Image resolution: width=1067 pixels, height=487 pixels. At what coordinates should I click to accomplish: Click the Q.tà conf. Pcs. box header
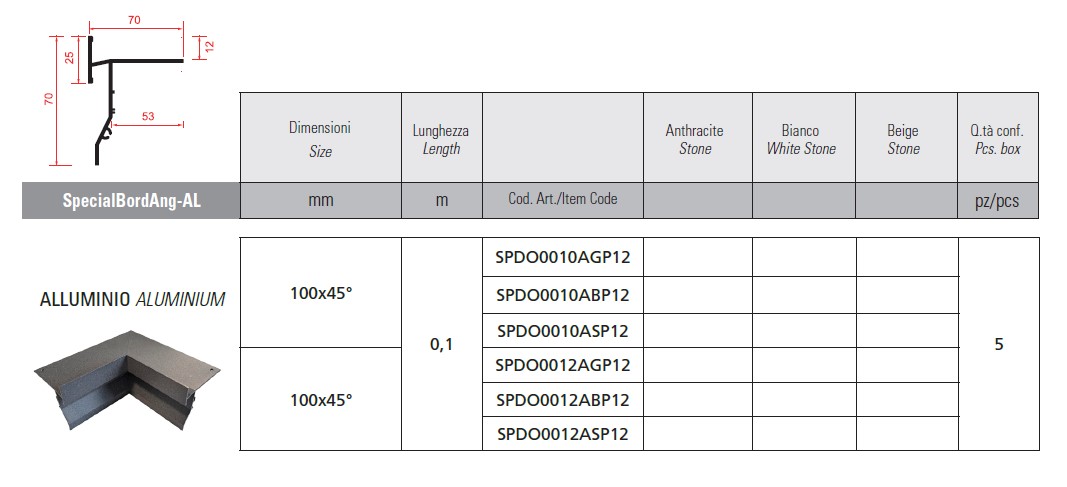[998, 139]
